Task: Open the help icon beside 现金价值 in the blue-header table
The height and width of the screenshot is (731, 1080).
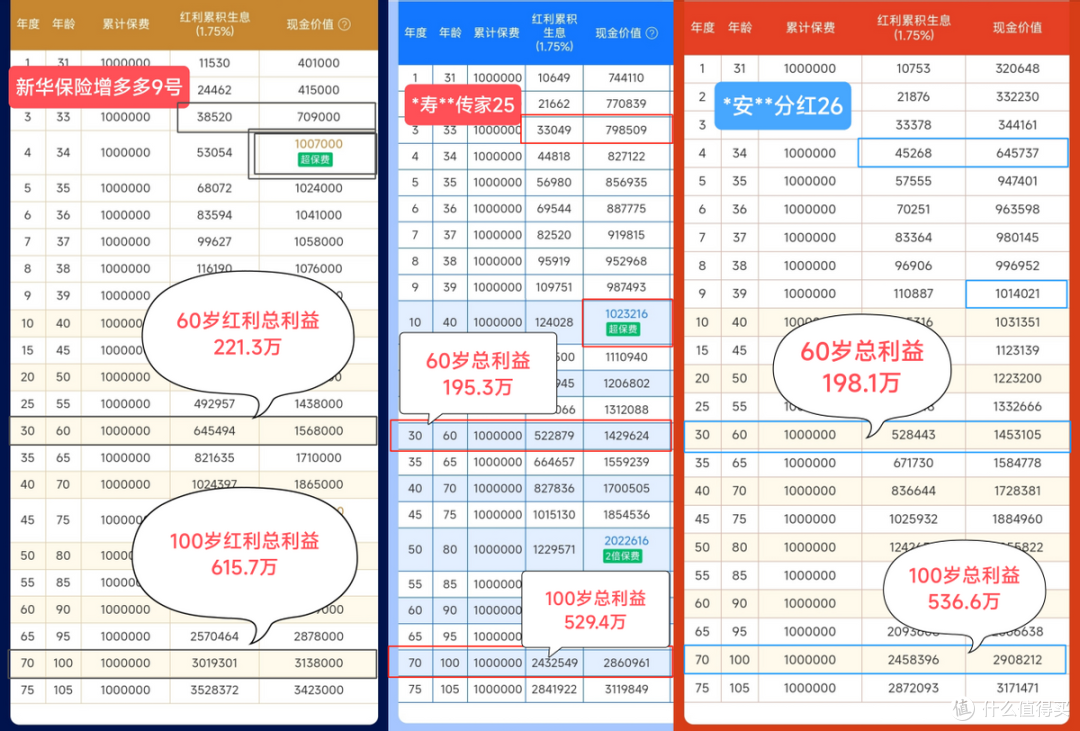Action: [x=652, y=32]
